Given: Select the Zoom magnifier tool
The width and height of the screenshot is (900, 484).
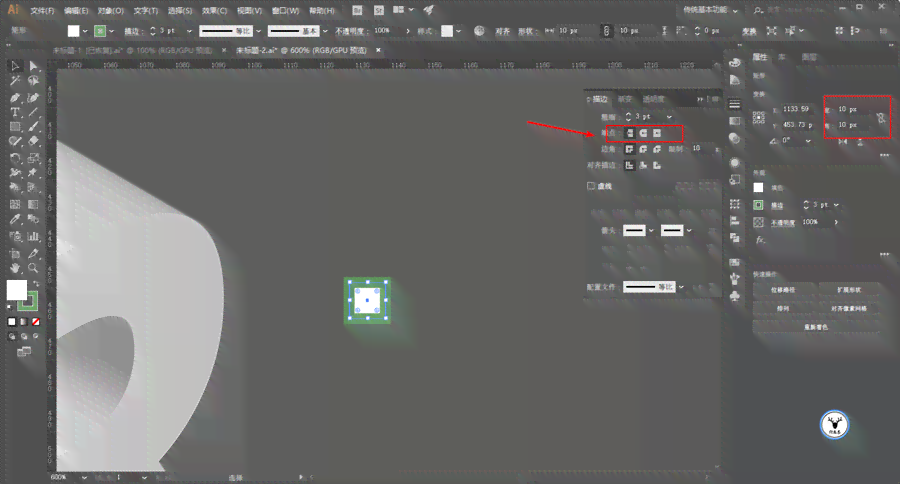Looking at the screenshot, I should coord(33,268).
